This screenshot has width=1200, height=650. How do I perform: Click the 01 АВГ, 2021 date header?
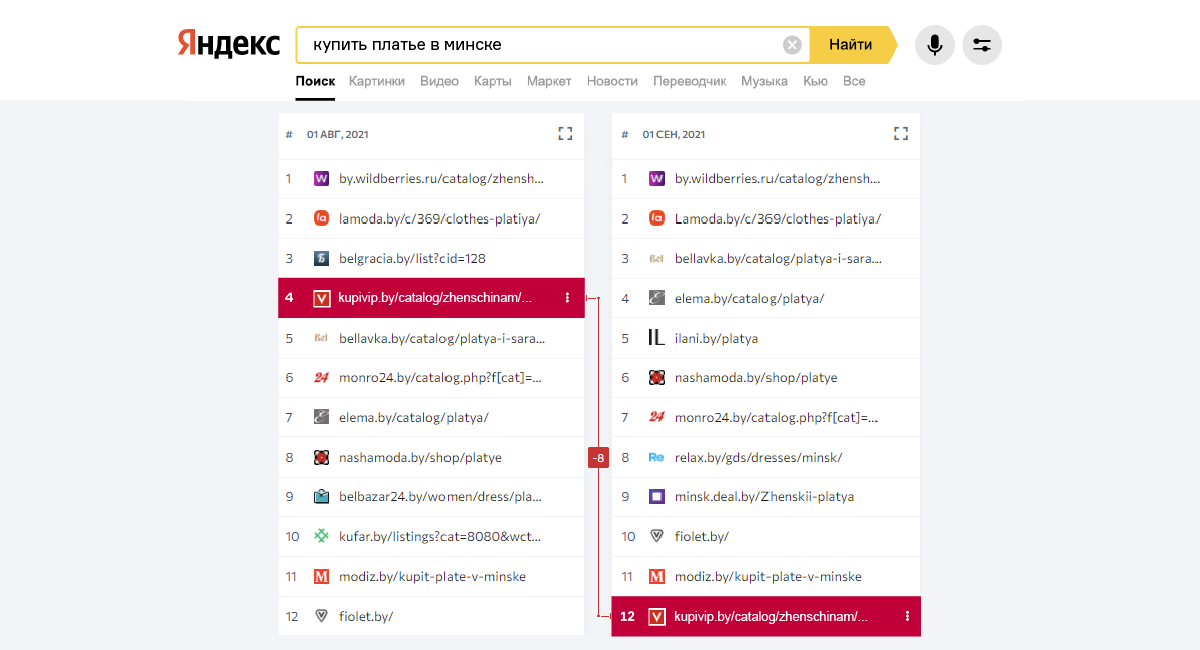338,134
